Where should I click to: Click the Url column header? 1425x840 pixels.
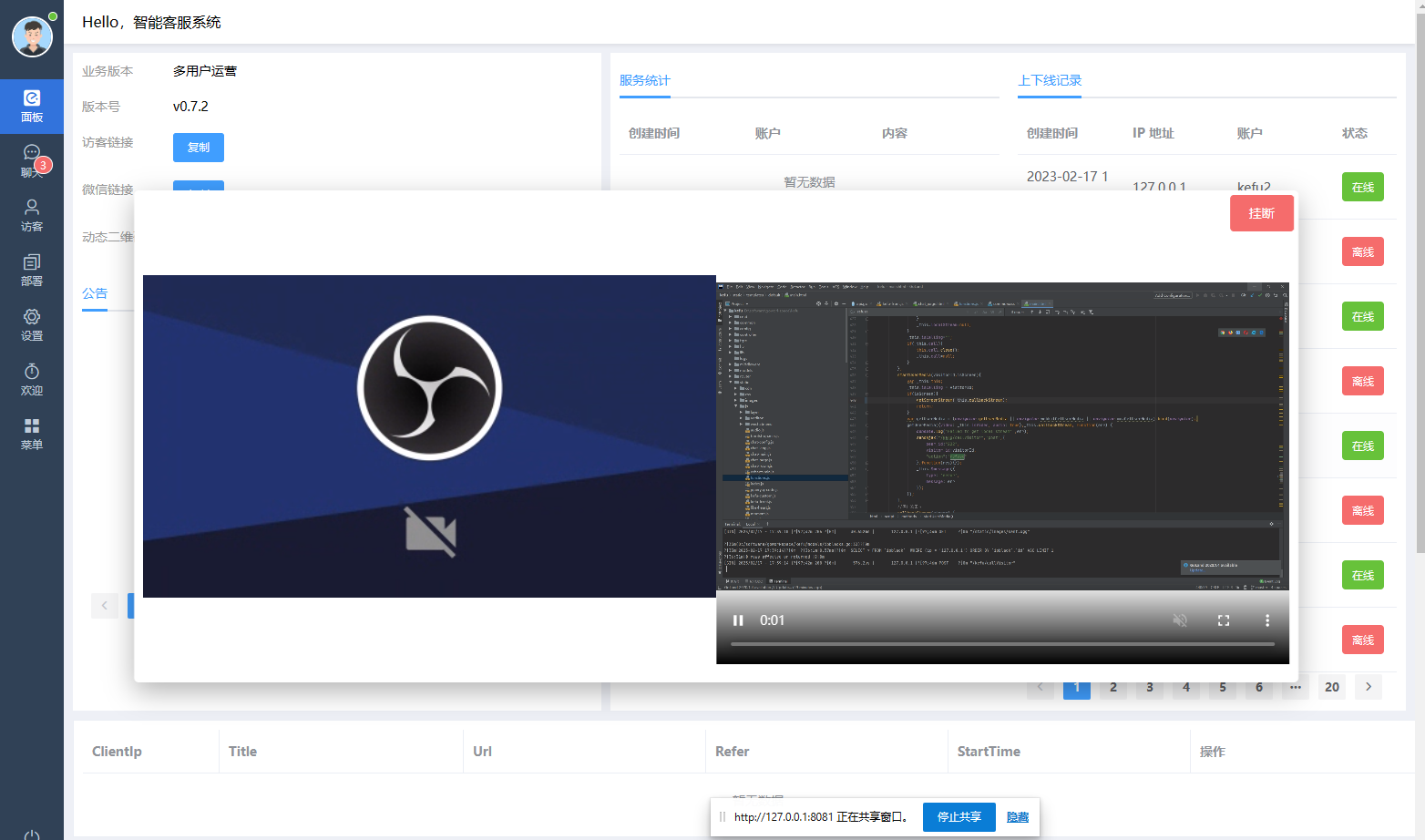tap(482, 752)
